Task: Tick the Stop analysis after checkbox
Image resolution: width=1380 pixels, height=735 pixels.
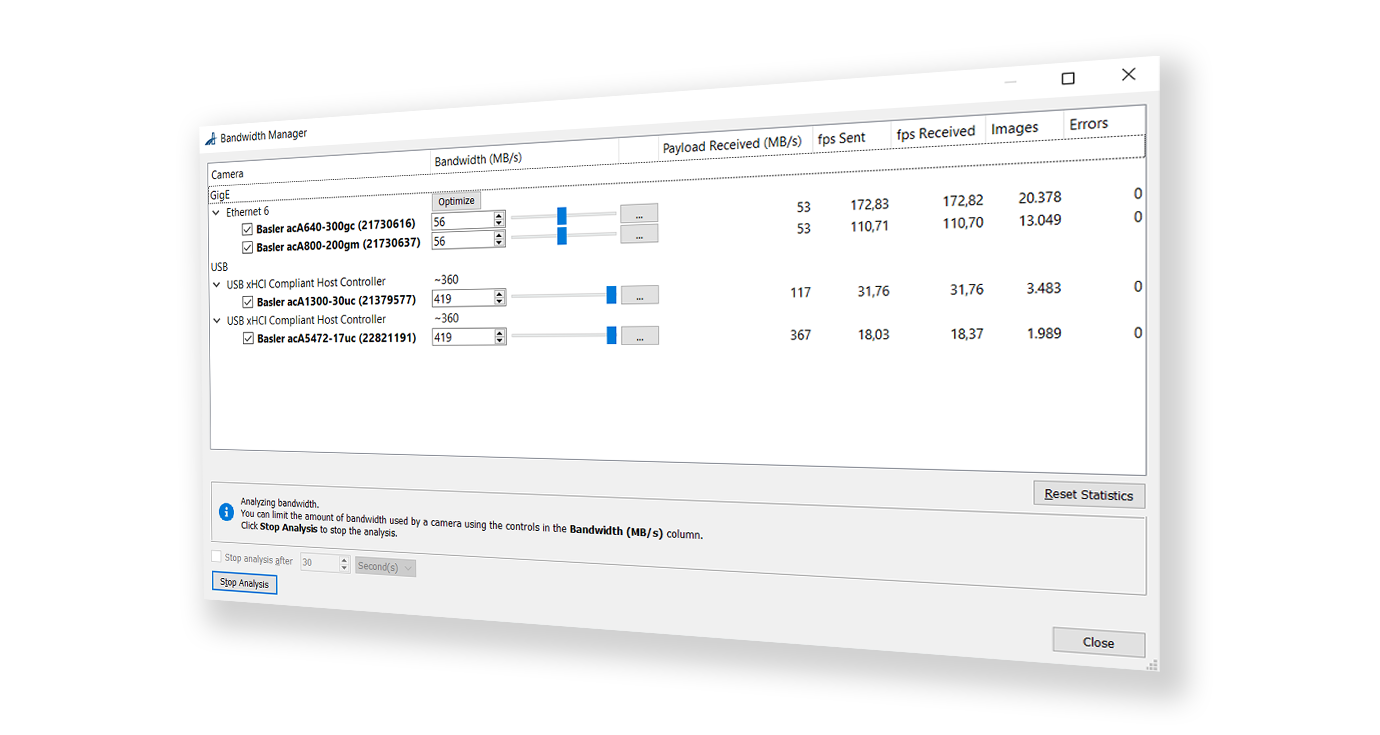Action: (x=216, y=557)
